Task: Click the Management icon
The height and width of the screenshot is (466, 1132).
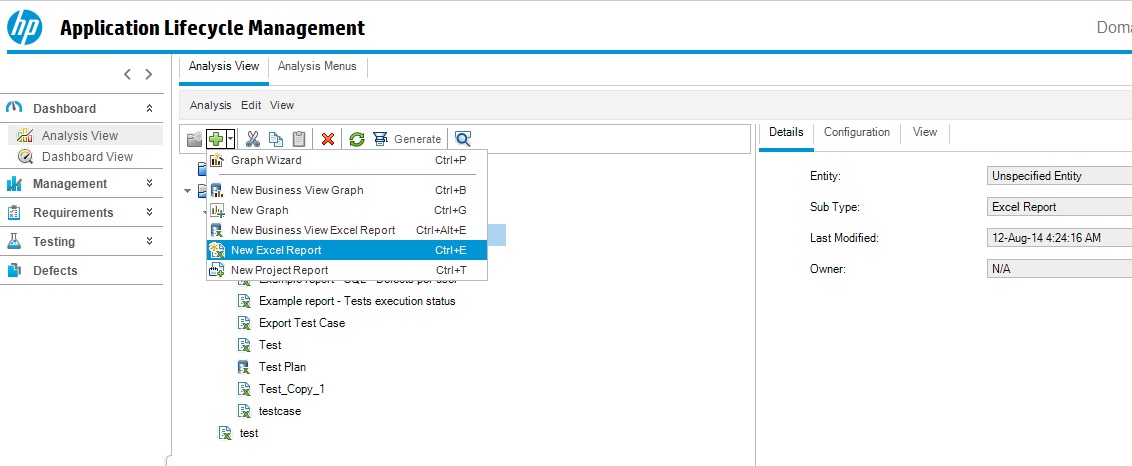Action: point(14,184)
